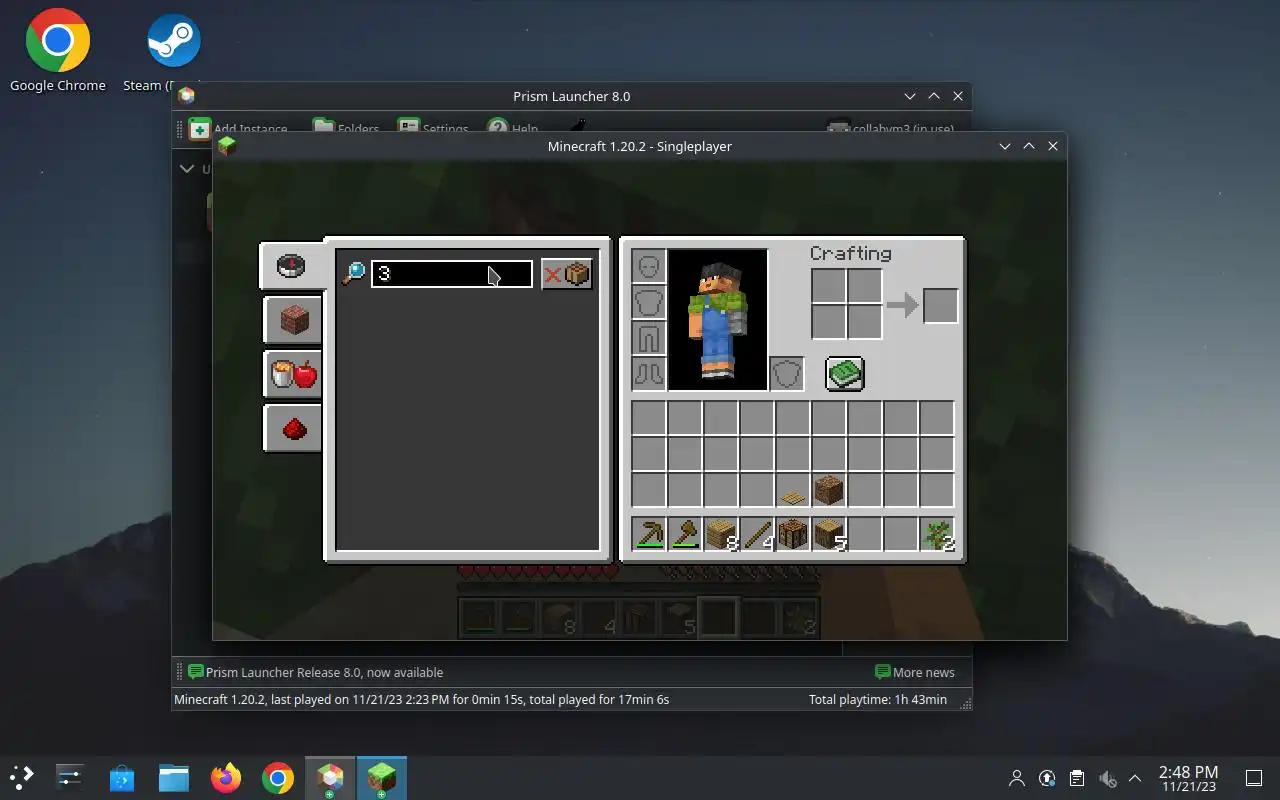1280x800 pixels.
Task: Click the show desktop button
Action: pyautogui.click(x=1253, y=778)
